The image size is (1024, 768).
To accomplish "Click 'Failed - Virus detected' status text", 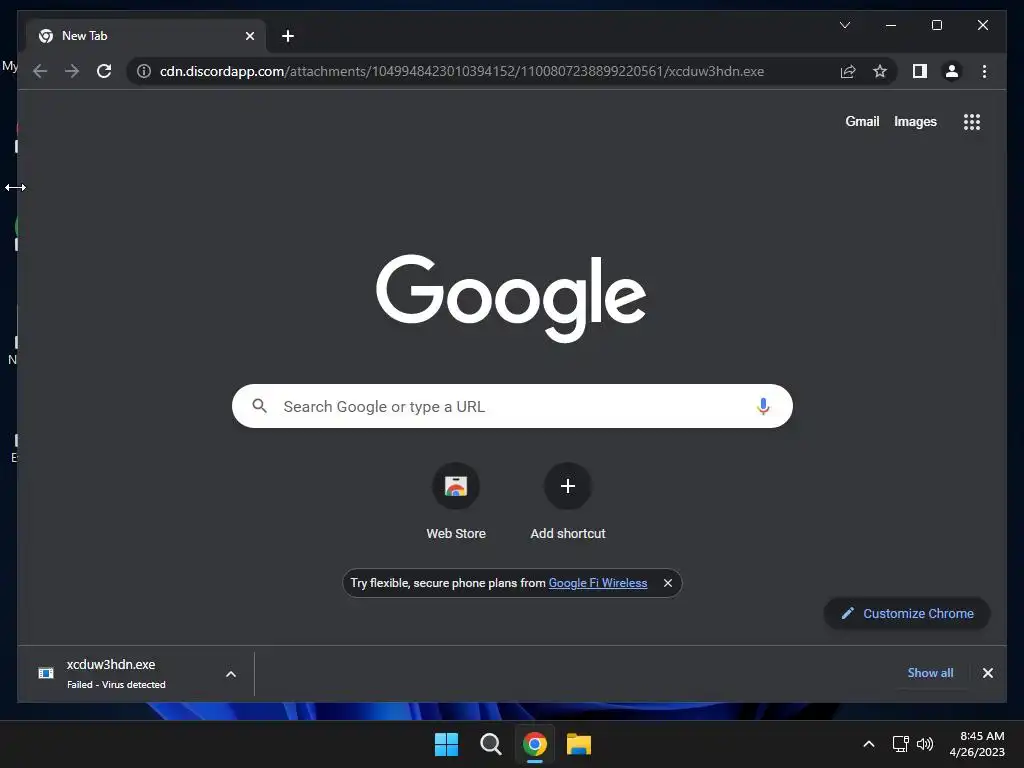I will click(116, 684).
